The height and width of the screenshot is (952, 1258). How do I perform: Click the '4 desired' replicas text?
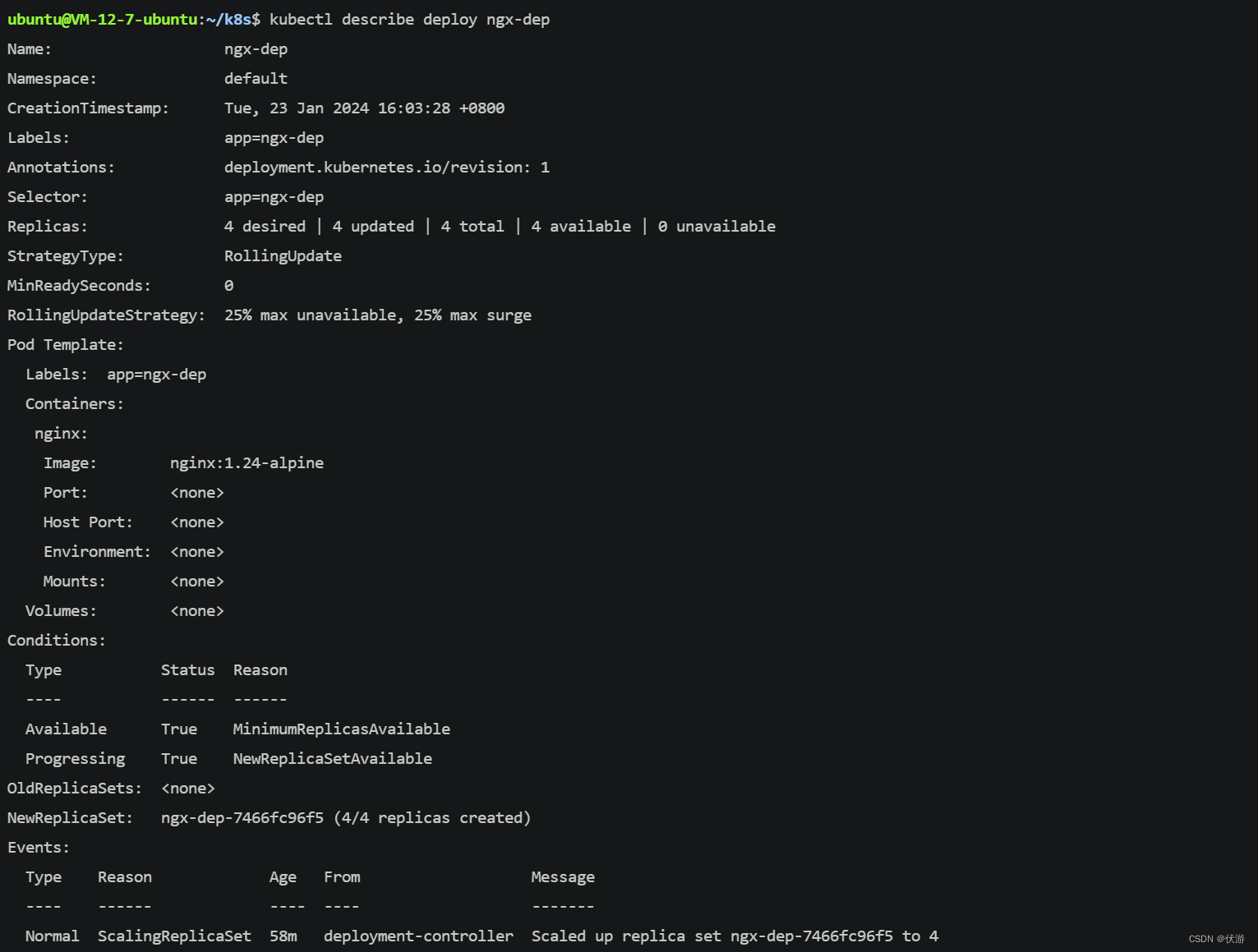point(265,227)
